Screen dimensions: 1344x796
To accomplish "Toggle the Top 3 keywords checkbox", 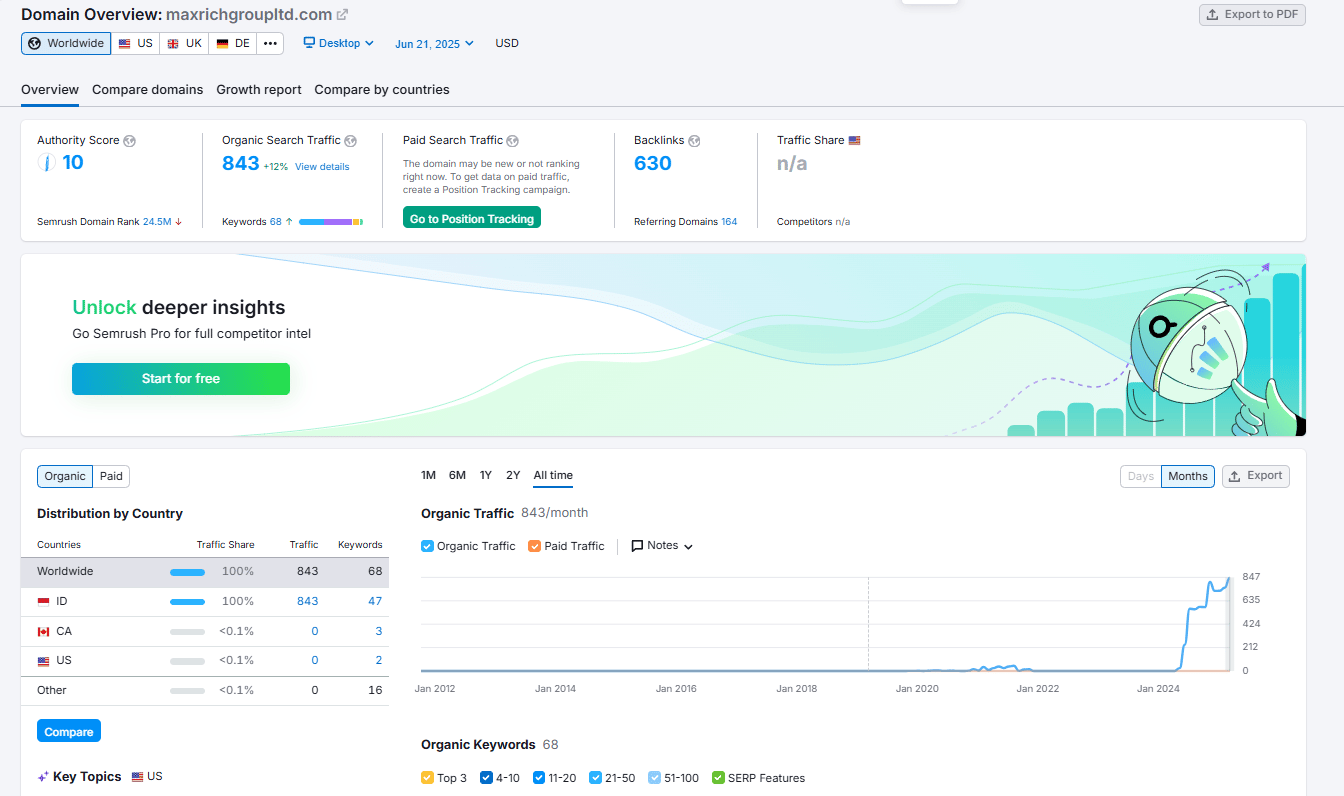I will click(x=427, y=778).
